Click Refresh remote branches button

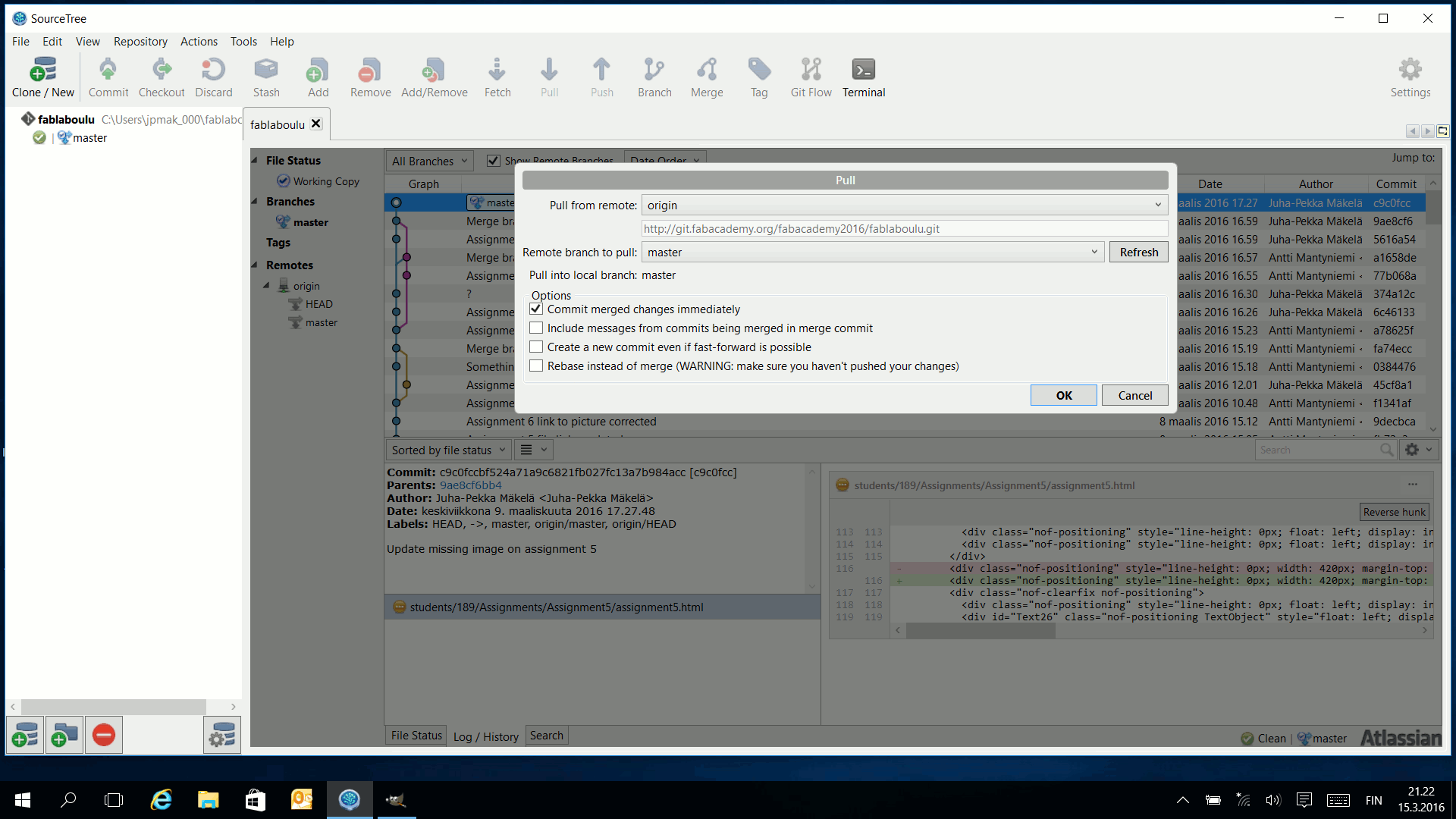click(1138, 251)
